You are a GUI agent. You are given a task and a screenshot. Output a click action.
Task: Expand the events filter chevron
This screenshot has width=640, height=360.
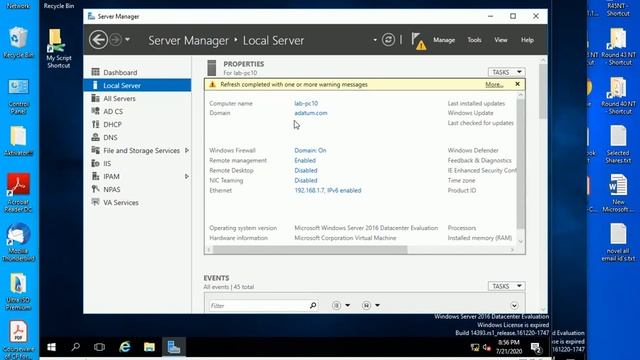pos(514,306)
